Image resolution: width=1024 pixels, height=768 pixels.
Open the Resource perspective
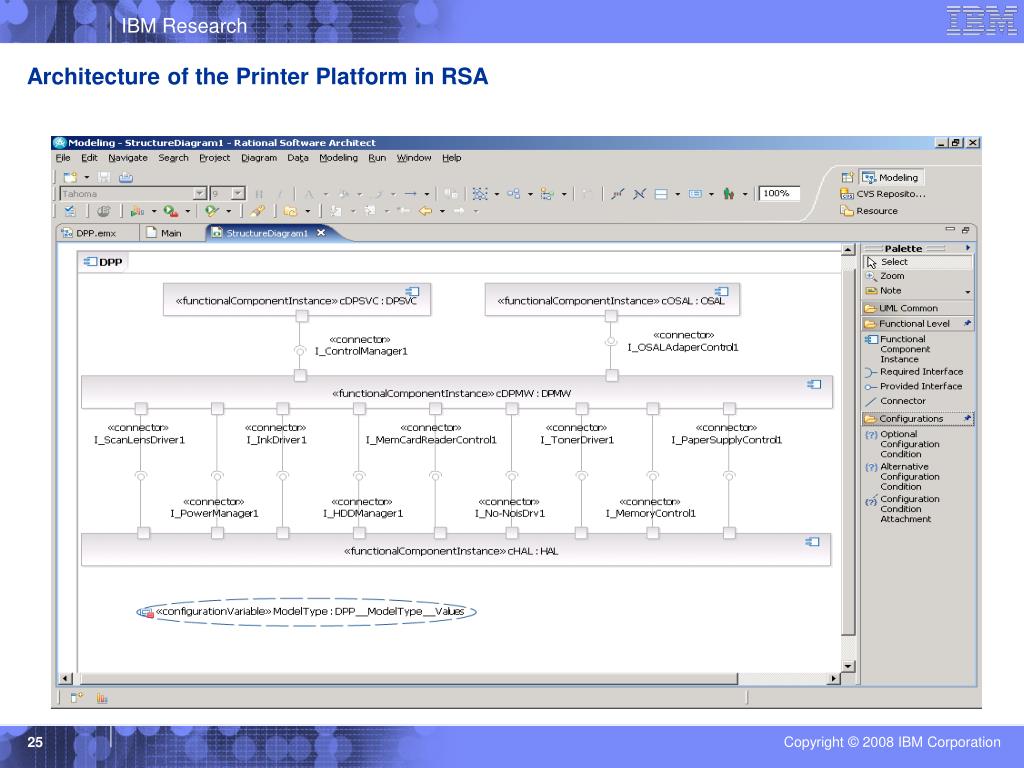click(x=869, y=211)
